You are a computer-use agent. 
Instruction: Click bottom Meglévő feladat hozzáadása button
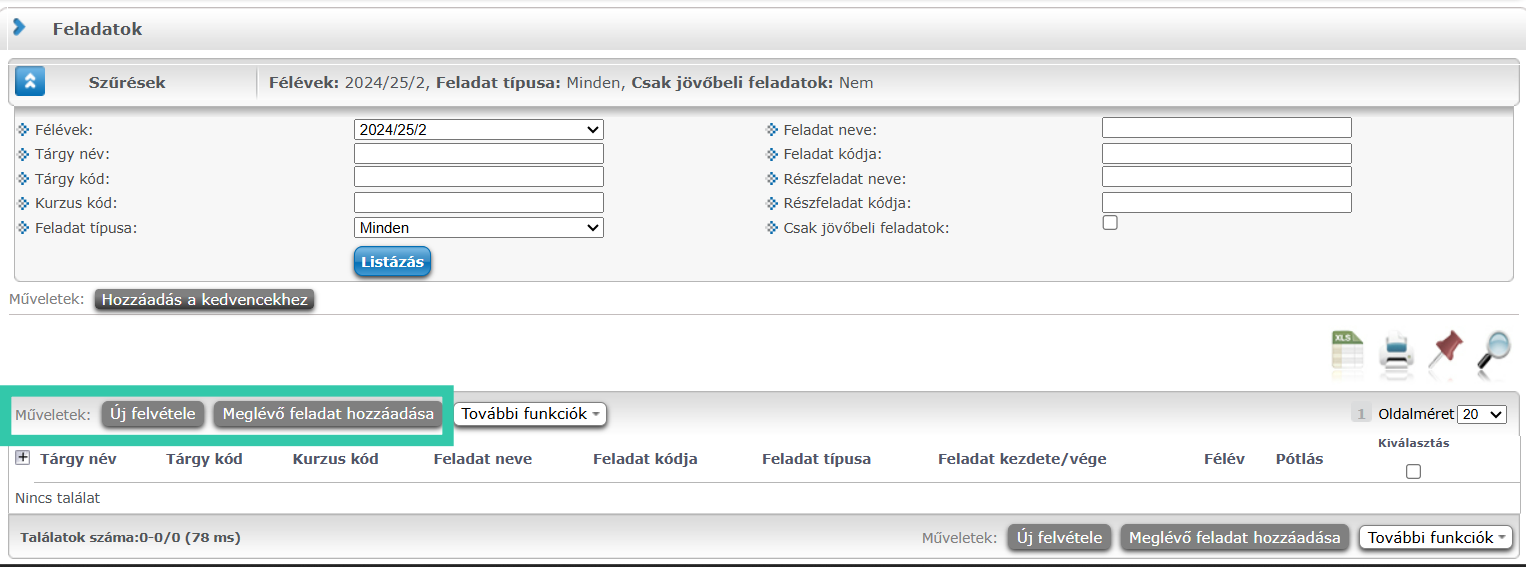click(x=1234, y=538)
